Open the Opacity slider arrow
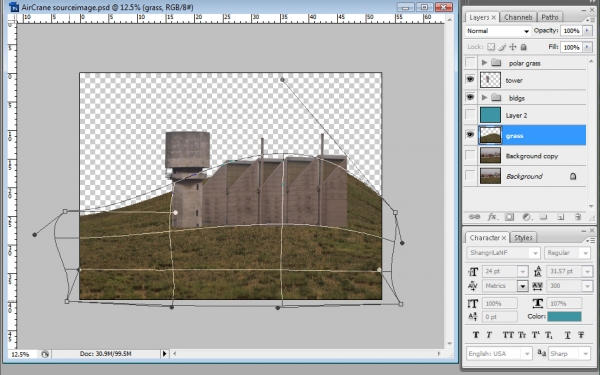 point(588,31)
